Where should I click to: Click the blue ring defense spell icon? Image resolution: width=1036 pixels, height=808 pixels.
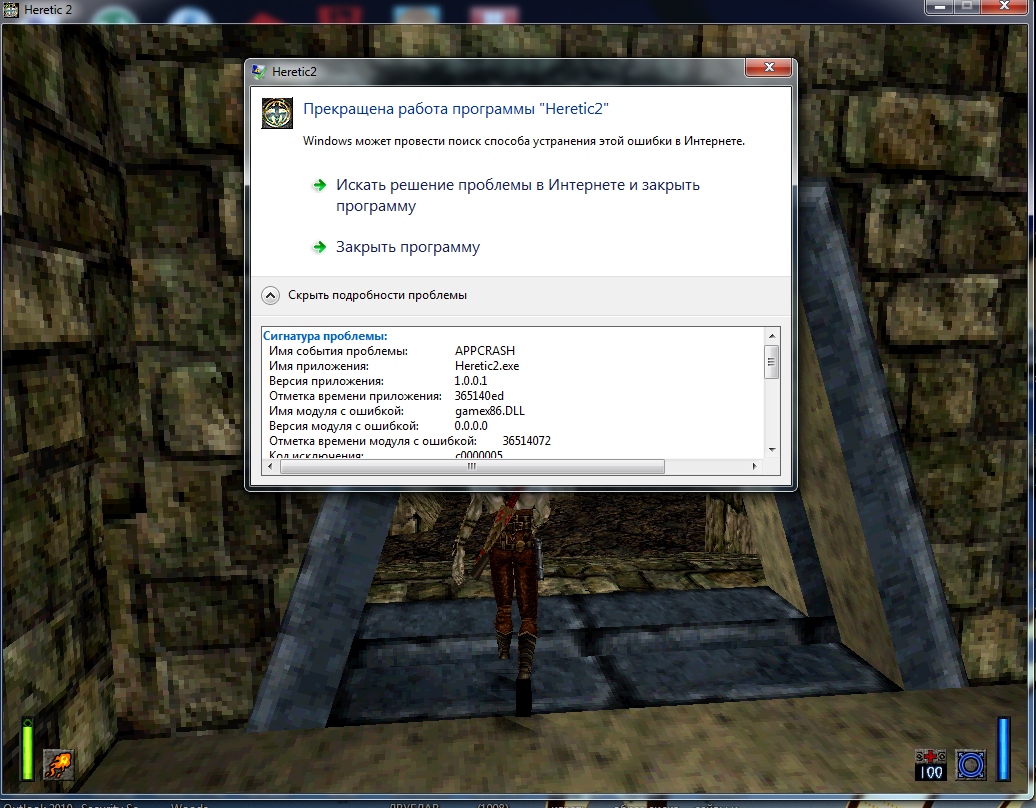tap(971, 765)
